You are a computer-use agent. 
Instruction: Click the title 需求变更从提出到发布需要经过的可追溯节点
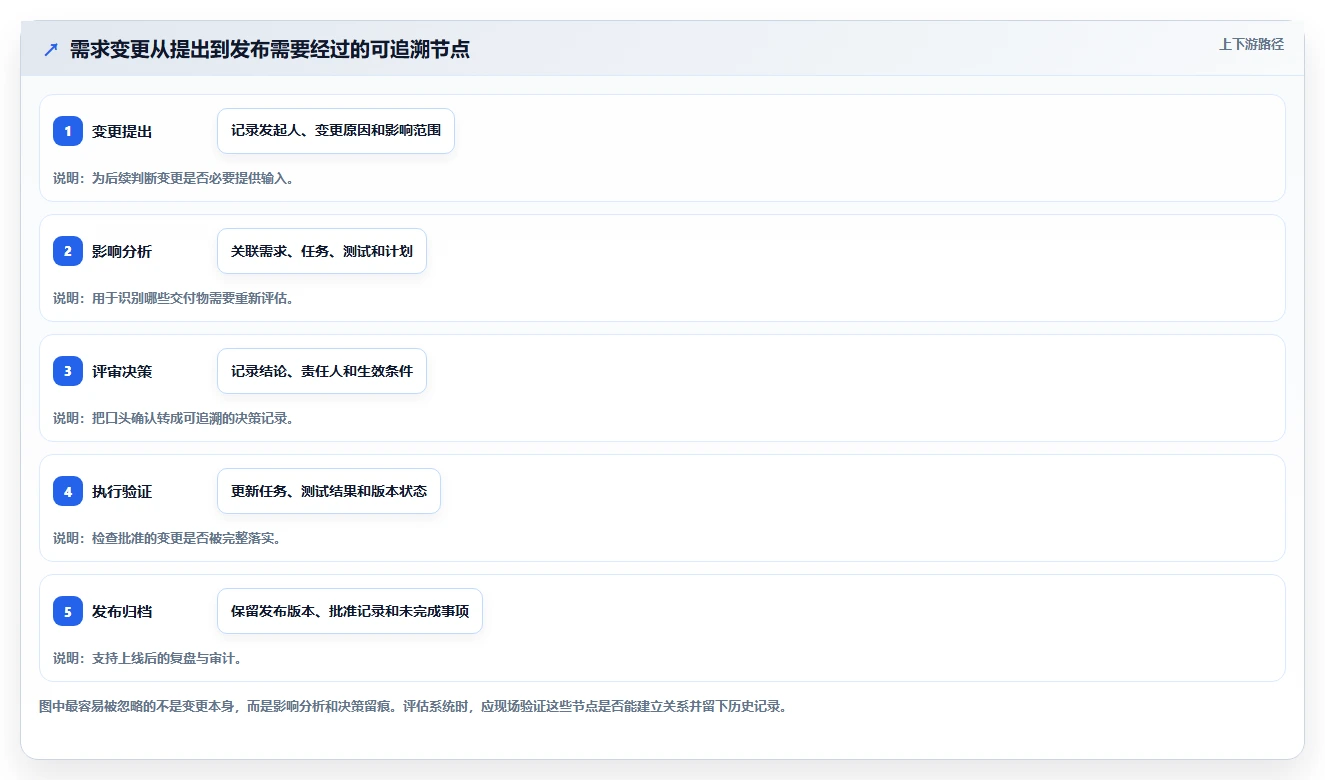coord(270,49)
